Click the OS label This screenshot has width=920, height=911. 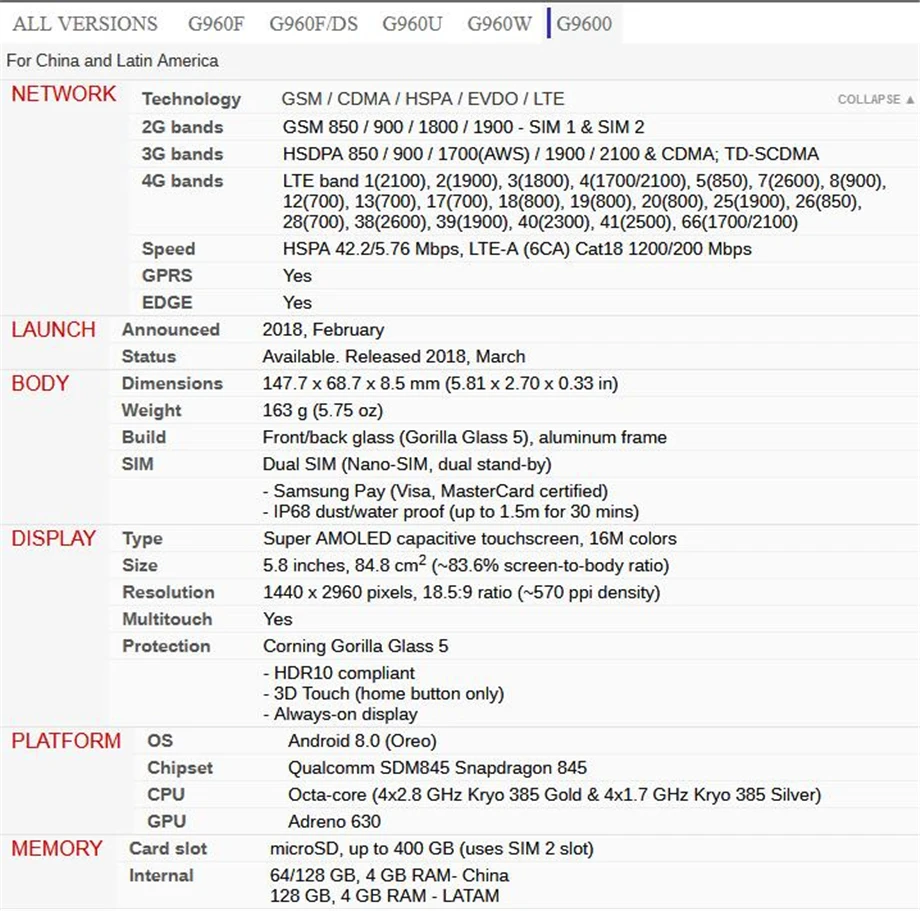pos(160,741)
